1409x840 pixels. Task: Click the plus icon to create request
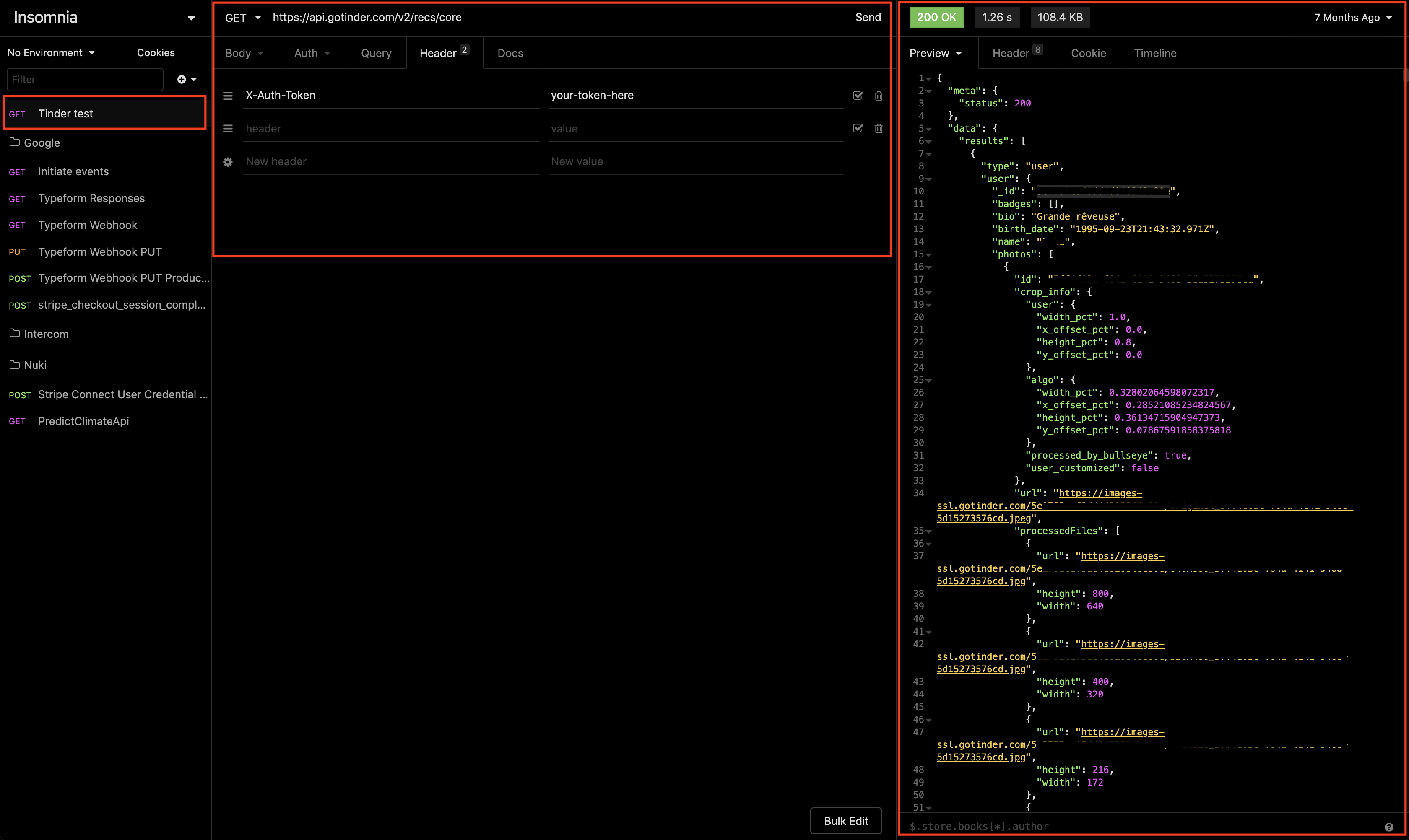182,79
